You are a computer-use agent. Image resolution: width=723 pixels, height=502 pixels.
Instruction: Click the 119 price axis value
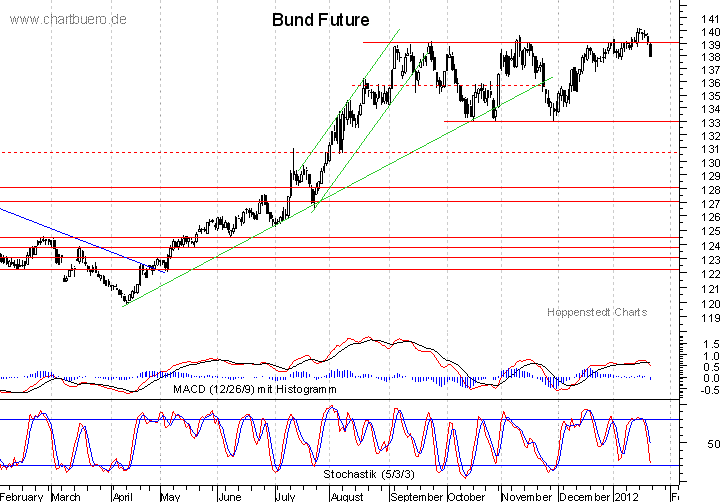(710, 318)
